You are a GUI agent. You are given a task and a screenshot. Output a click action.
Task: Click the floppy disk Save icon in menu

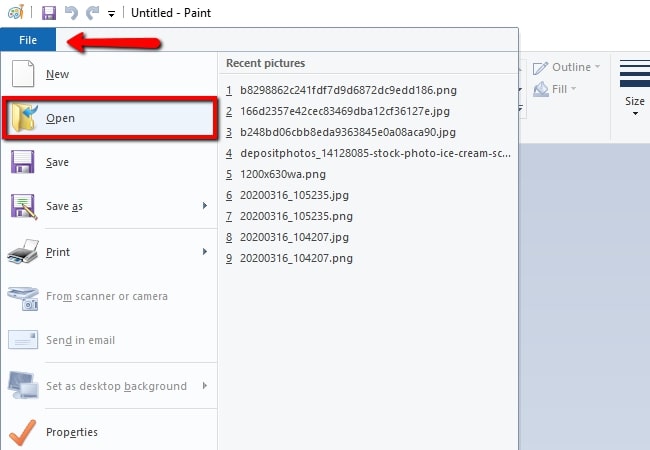22,162
